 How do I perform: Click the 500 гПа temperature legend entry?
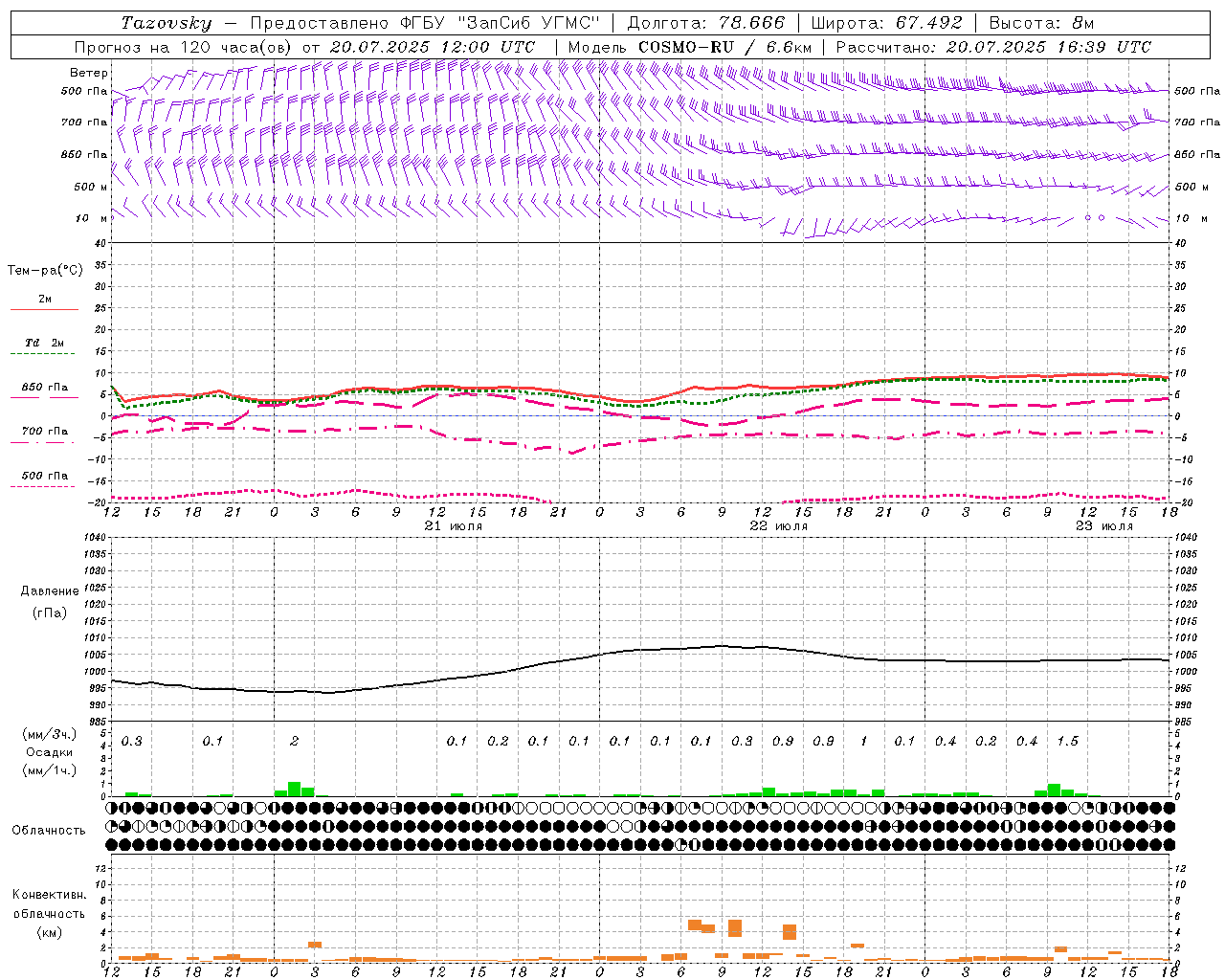[44, 476]
